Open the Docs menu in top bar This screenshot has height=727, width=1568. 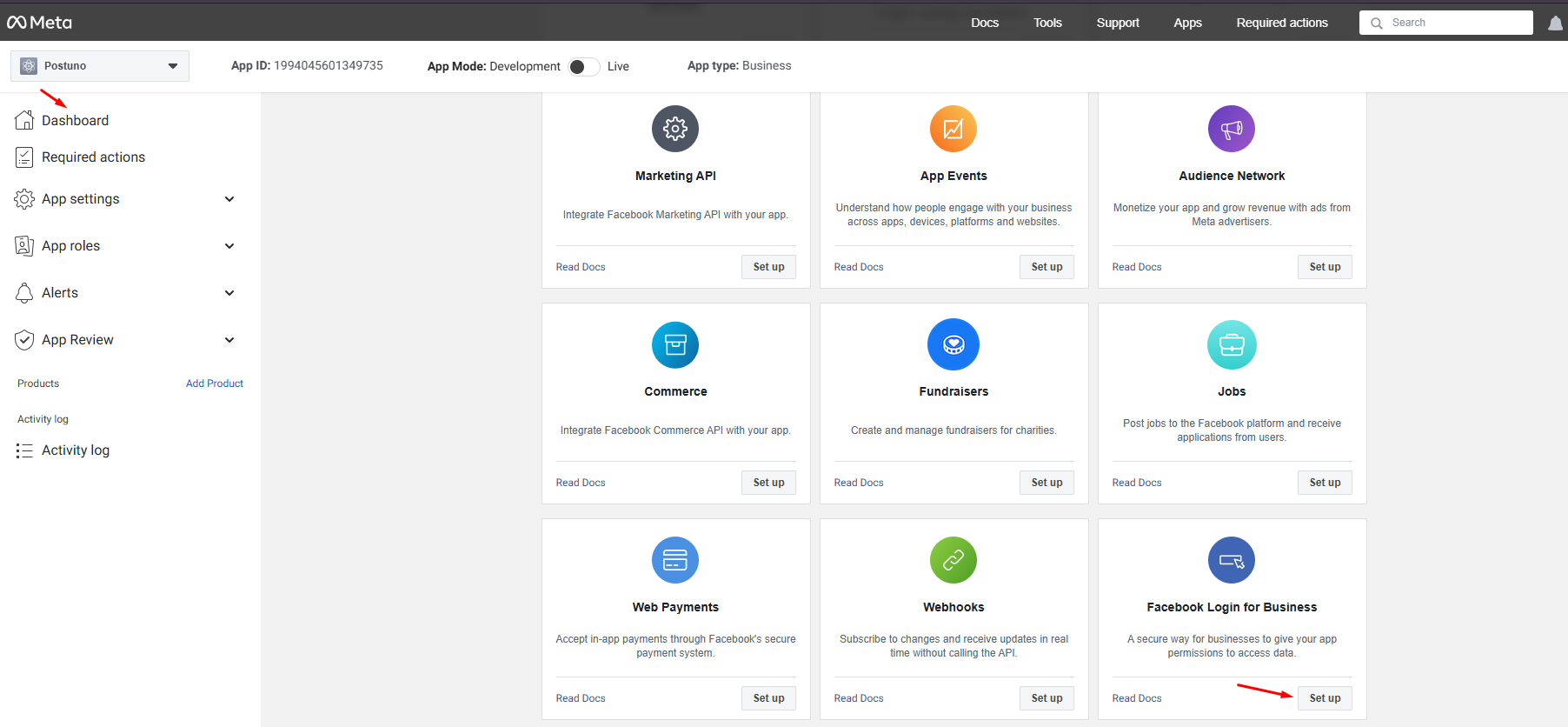[x=985, y=23]
